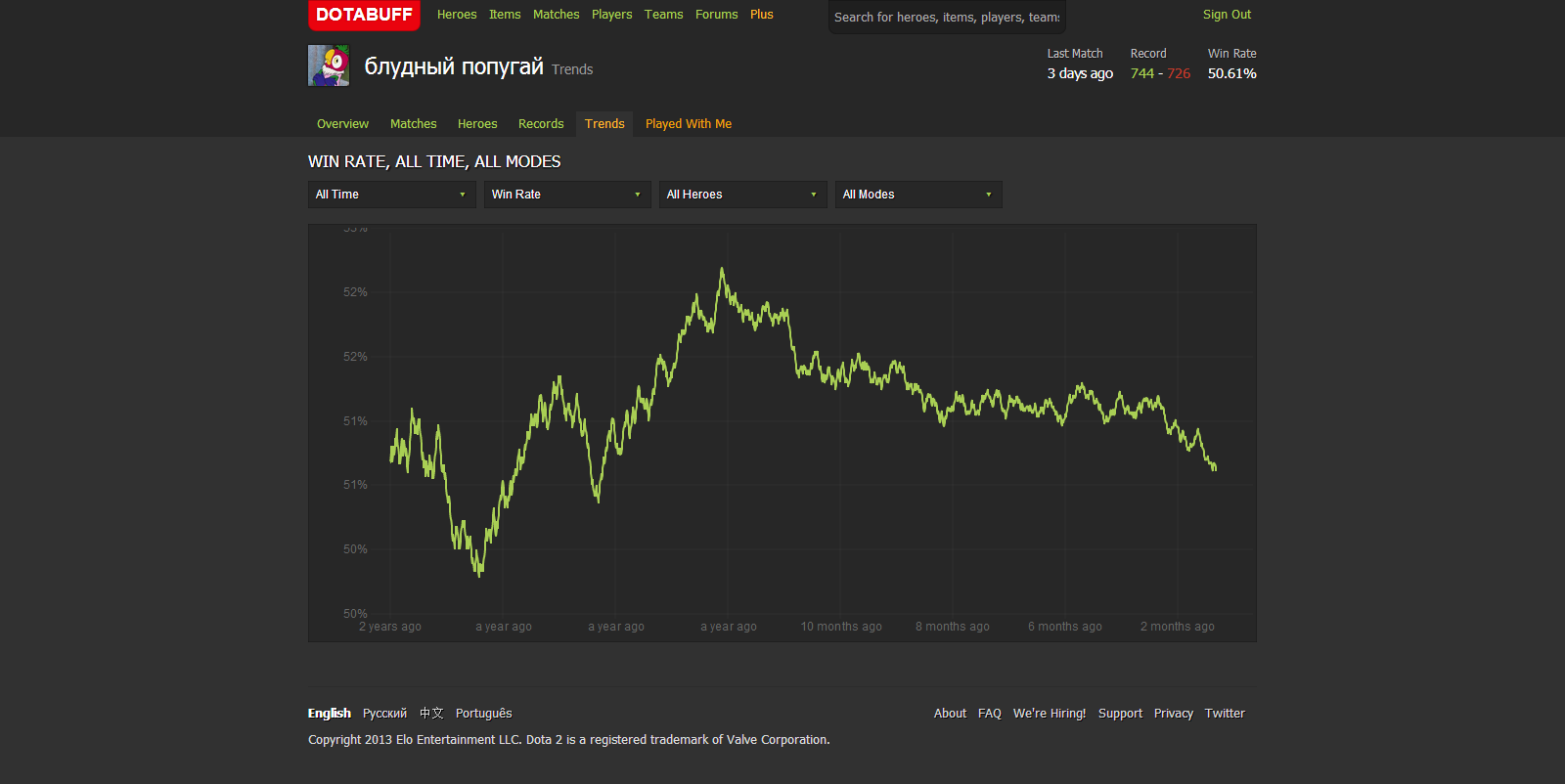
Task: Select the Trends tab
Action: [604, 124]
